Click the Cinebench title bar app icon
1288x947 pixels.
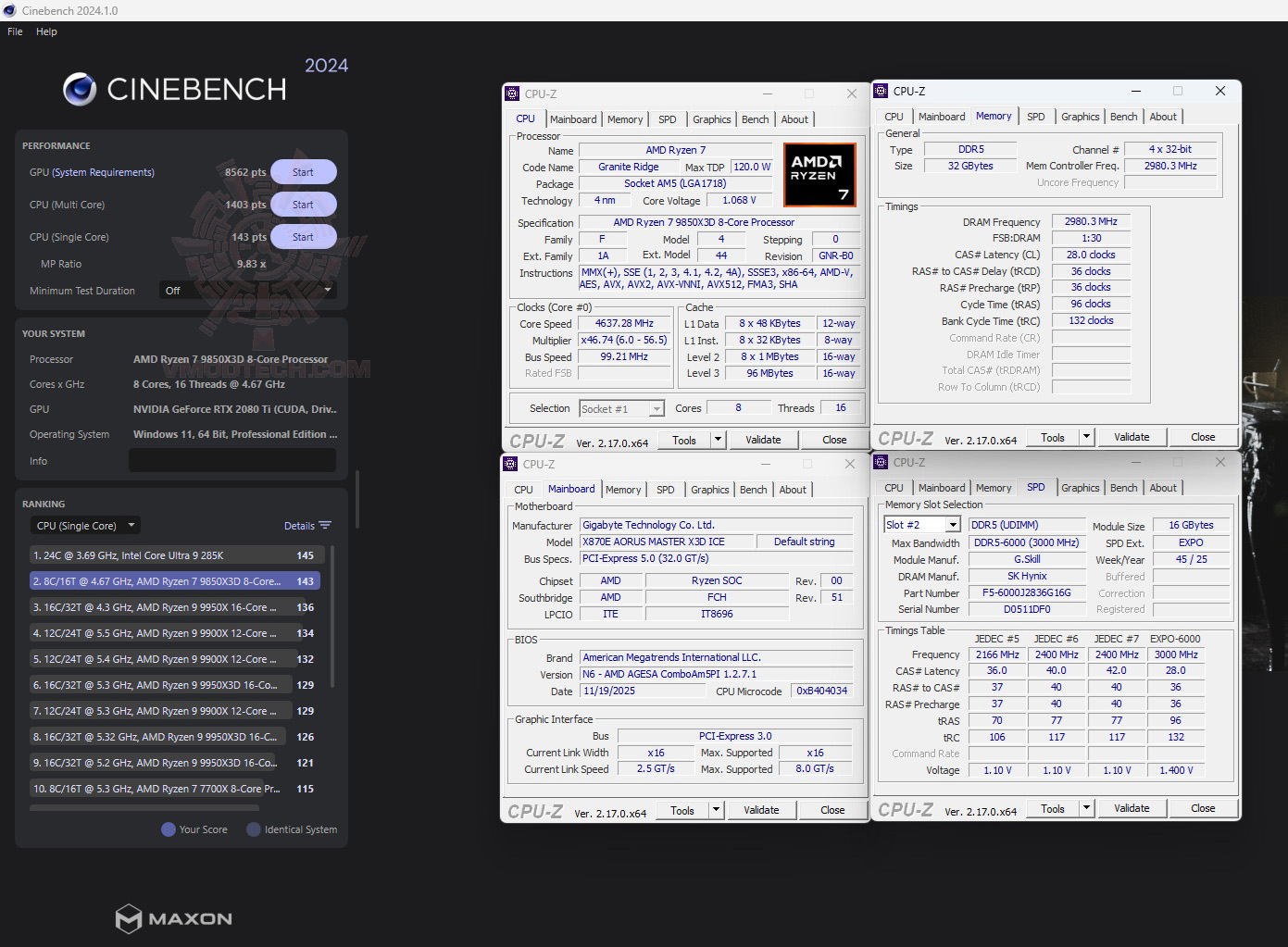[10, 10]
